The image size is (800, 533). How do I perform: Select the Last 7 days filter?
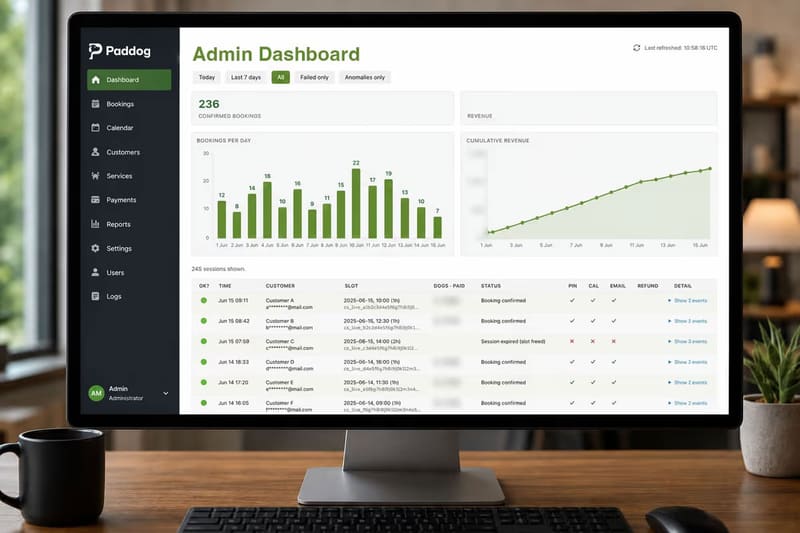pos(246,78)
